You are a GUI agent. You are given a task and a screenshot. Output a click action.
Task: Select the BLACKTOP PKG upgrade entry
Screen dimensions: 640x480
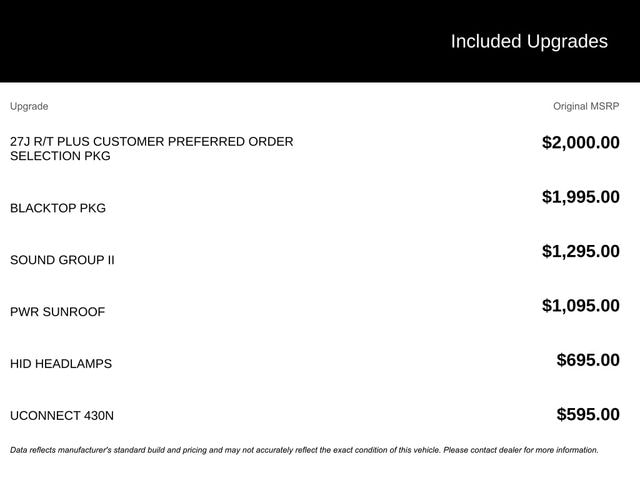point(58,208)
